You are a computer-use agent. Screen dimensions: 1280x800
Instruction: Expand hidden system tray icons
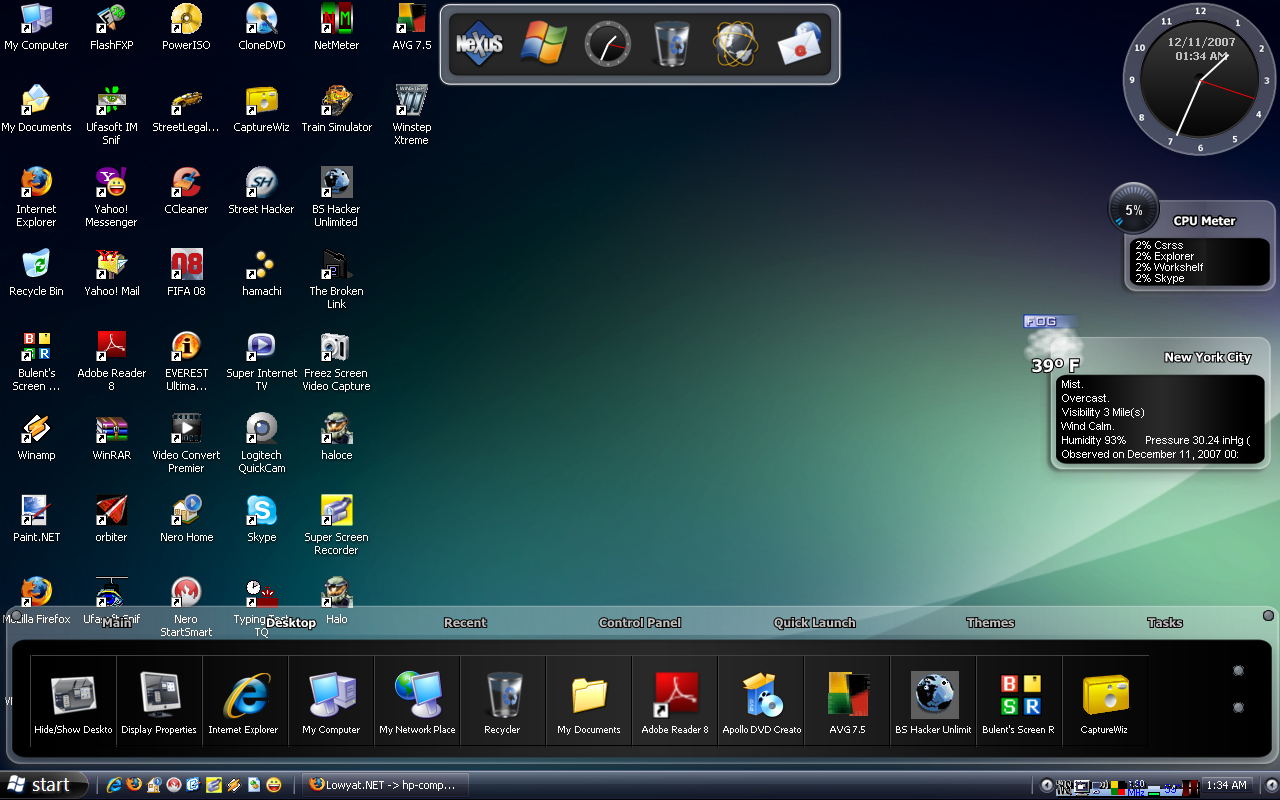pyautogui.click(x=1047, y=785)
